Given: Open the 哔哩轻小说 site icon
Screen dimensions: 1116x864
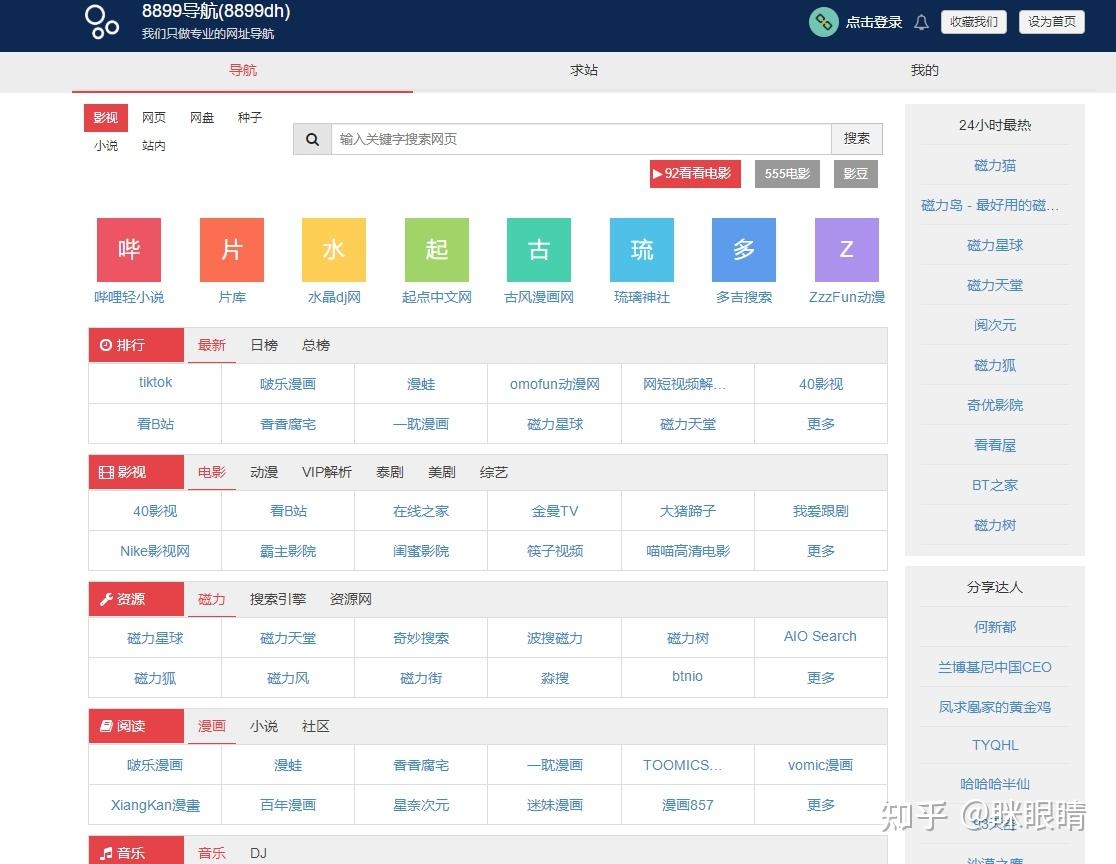Looking at the screenshot, I should click(128, 249).
